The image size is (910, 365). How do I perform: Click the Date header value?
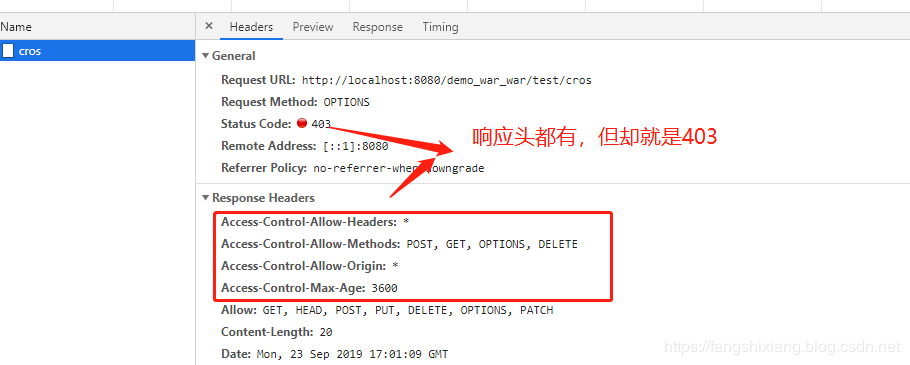click(x=352, y=355)
